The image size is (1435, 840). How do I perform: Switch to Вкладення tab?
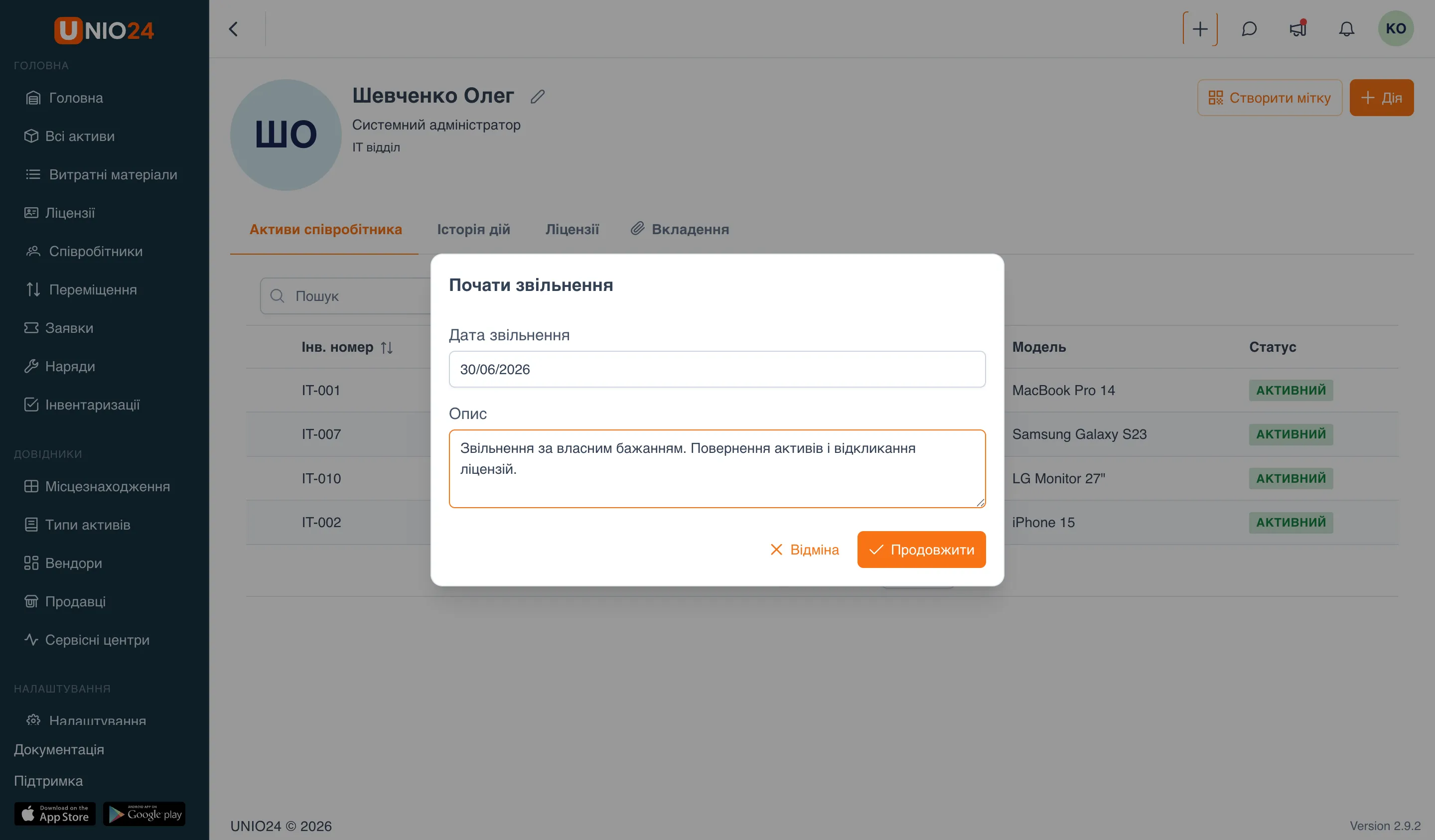[x=680, y=230]
